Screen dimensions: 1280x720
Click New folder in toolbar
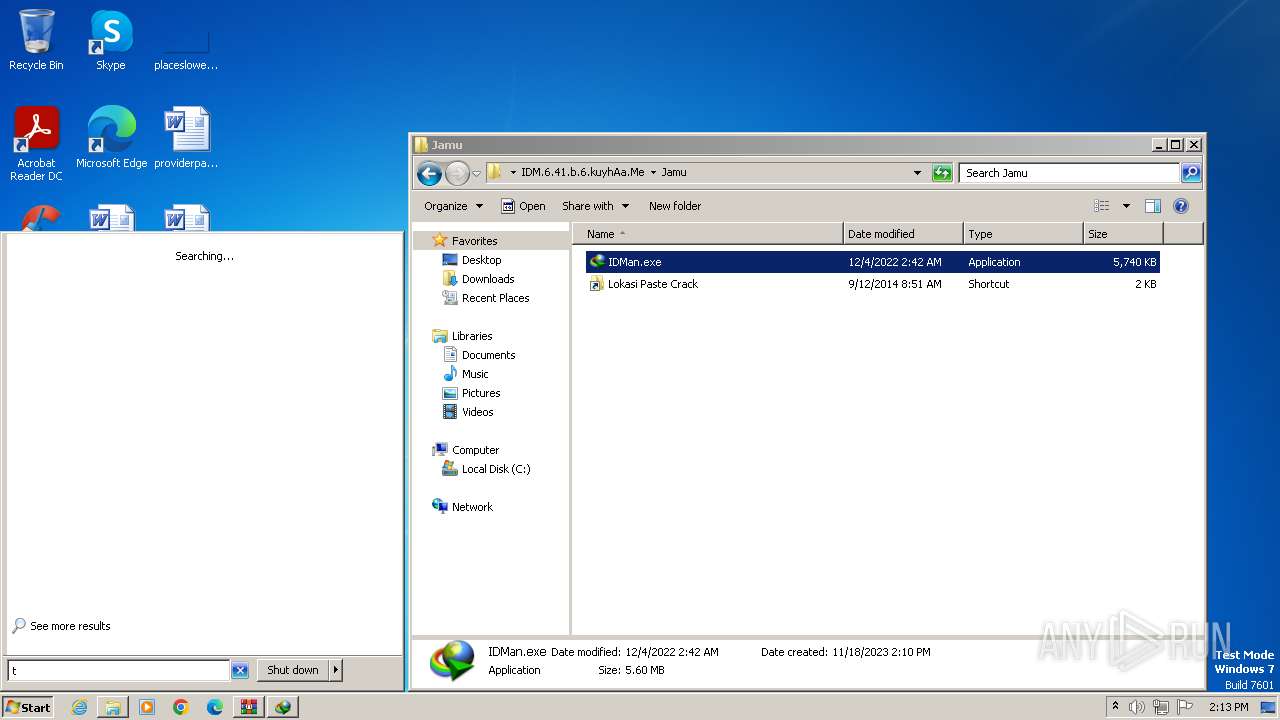coord(675,206)
